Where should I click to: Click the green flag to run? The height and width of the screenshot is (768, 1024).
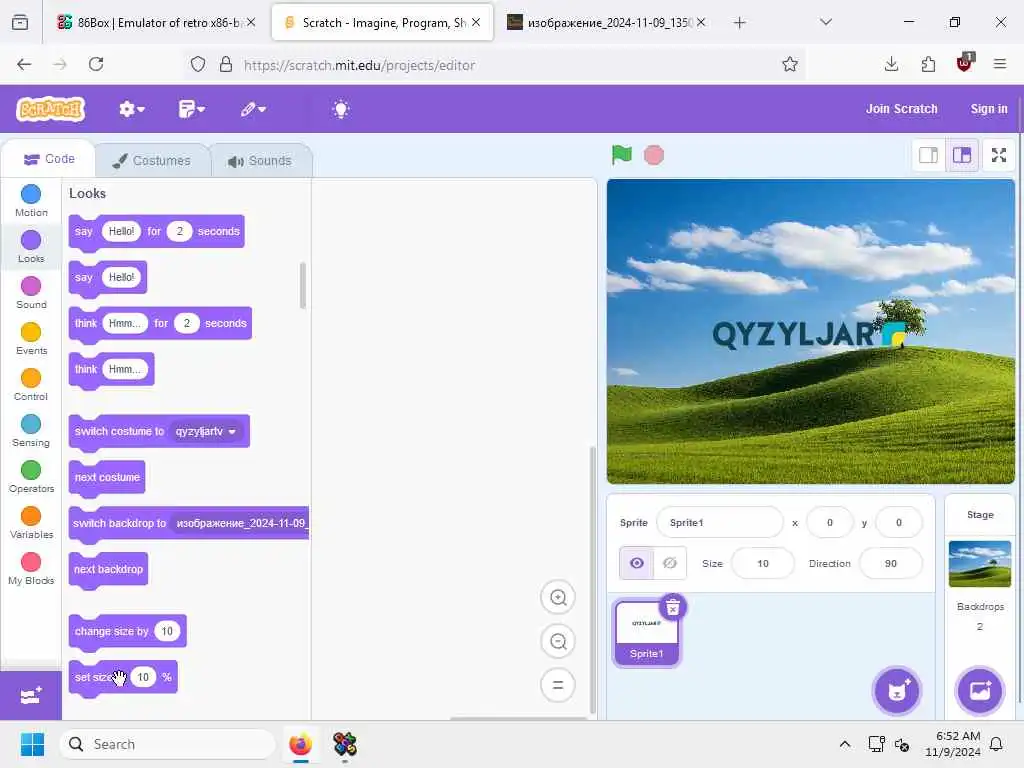[622, 155]
